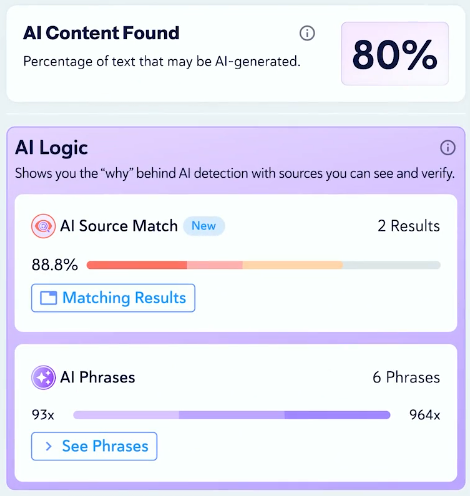Click the 80% AI content score box

point(395,54)
